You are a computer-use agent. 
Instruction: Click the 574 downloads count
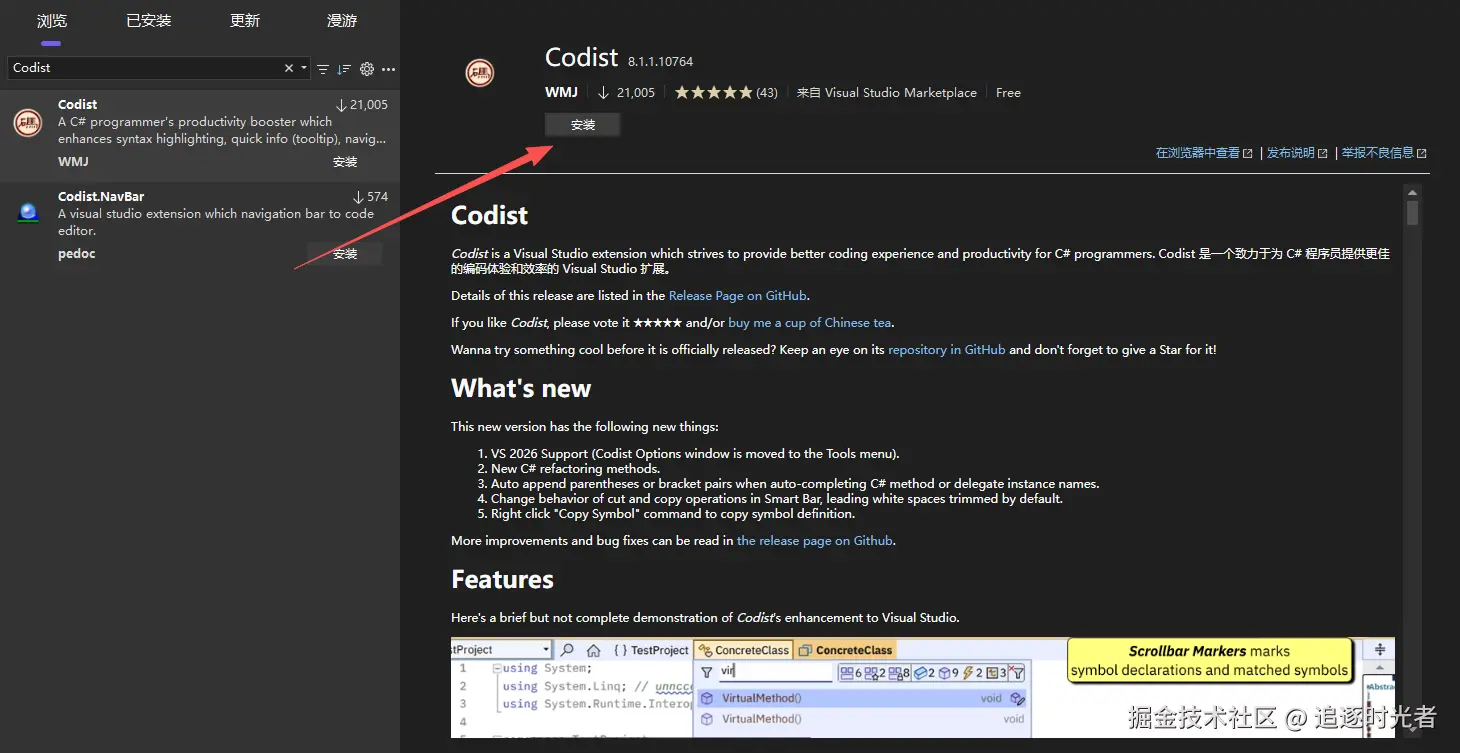point(370,197)
